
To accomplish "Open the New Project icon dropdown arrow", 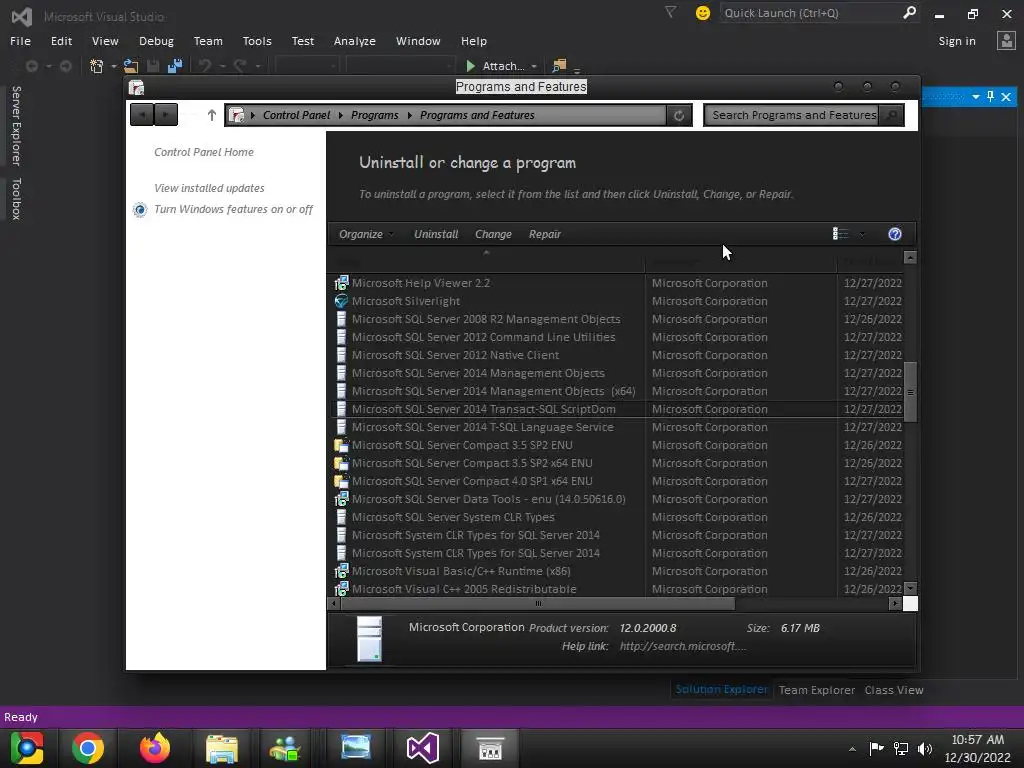I will [x=114, y=67].
